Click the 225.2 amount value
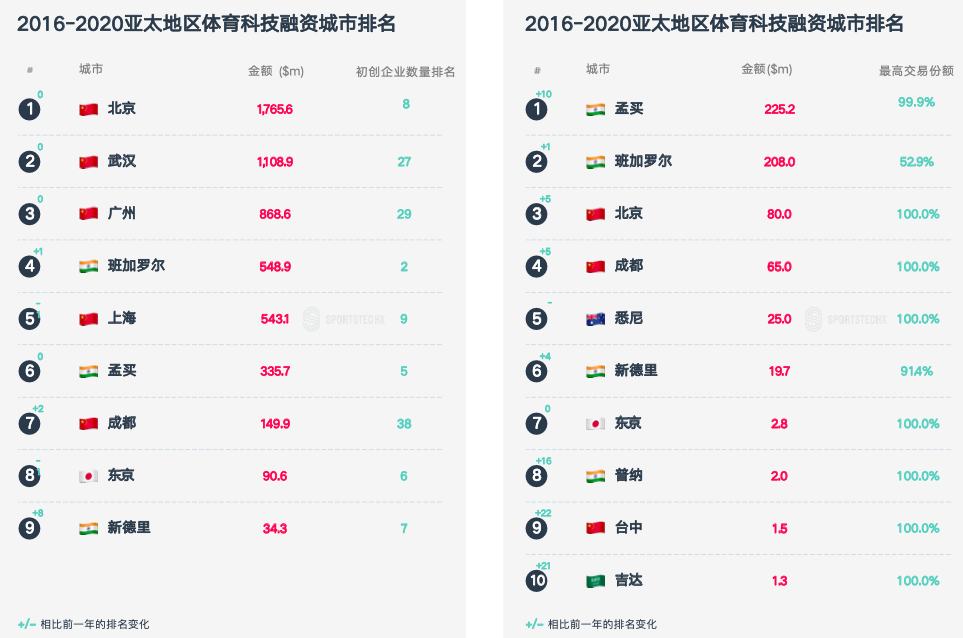The width and height of the screenshot is (963, 638). [x=779, y=109]
